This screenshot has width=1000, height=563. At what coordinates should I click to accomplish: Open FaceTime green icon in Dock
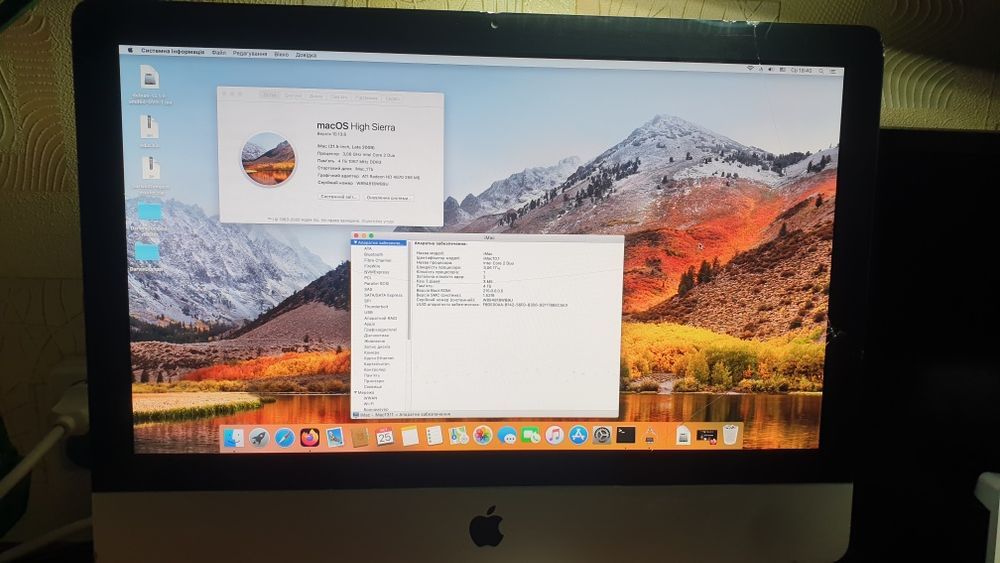point(531,435)
